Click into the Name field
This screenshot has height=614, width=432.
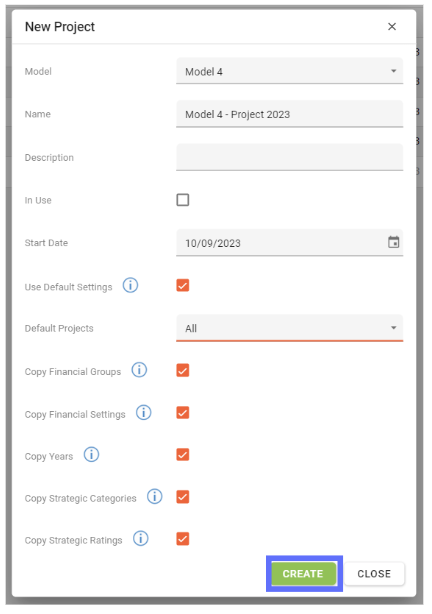click(289, 114)
